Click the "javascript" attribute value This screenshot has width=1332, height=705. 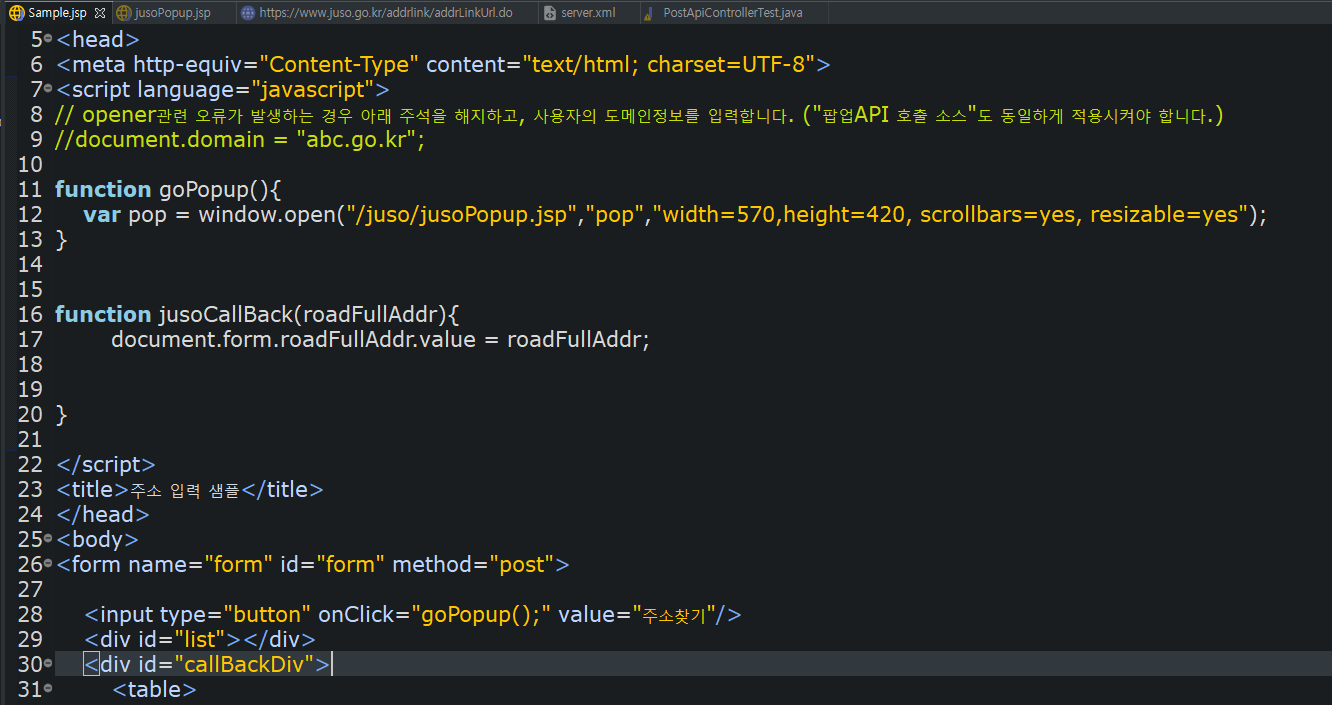click(x=313, y=90)
